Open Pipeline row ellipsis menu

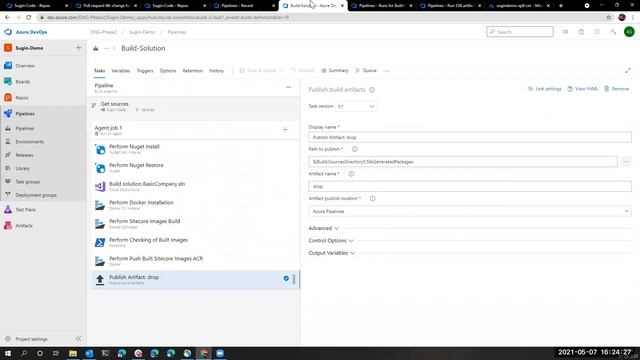click(x=289, y=87)
